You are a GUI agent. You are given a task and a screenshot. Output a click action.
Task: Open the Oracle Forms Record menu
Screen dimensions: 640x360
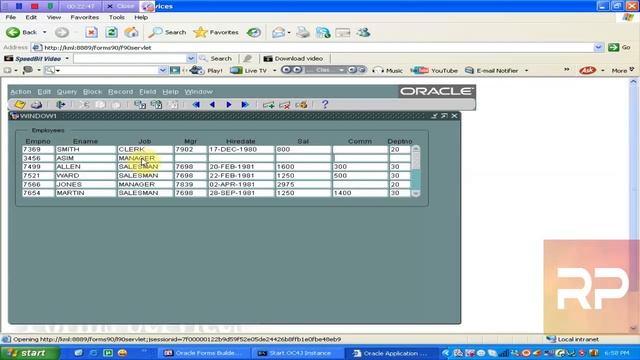coord(120,92)
